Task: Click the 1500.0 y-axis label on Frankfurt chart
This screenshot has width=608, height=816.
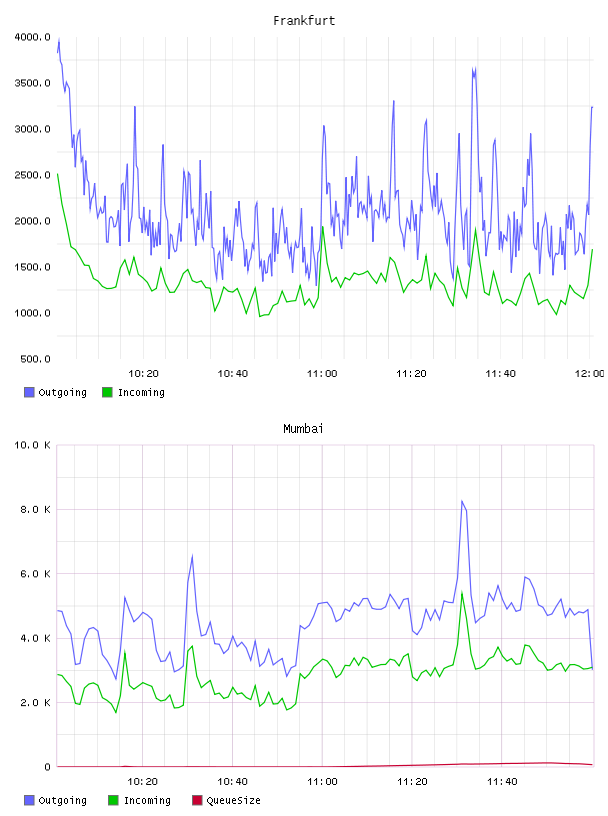Action: [32, 267]
